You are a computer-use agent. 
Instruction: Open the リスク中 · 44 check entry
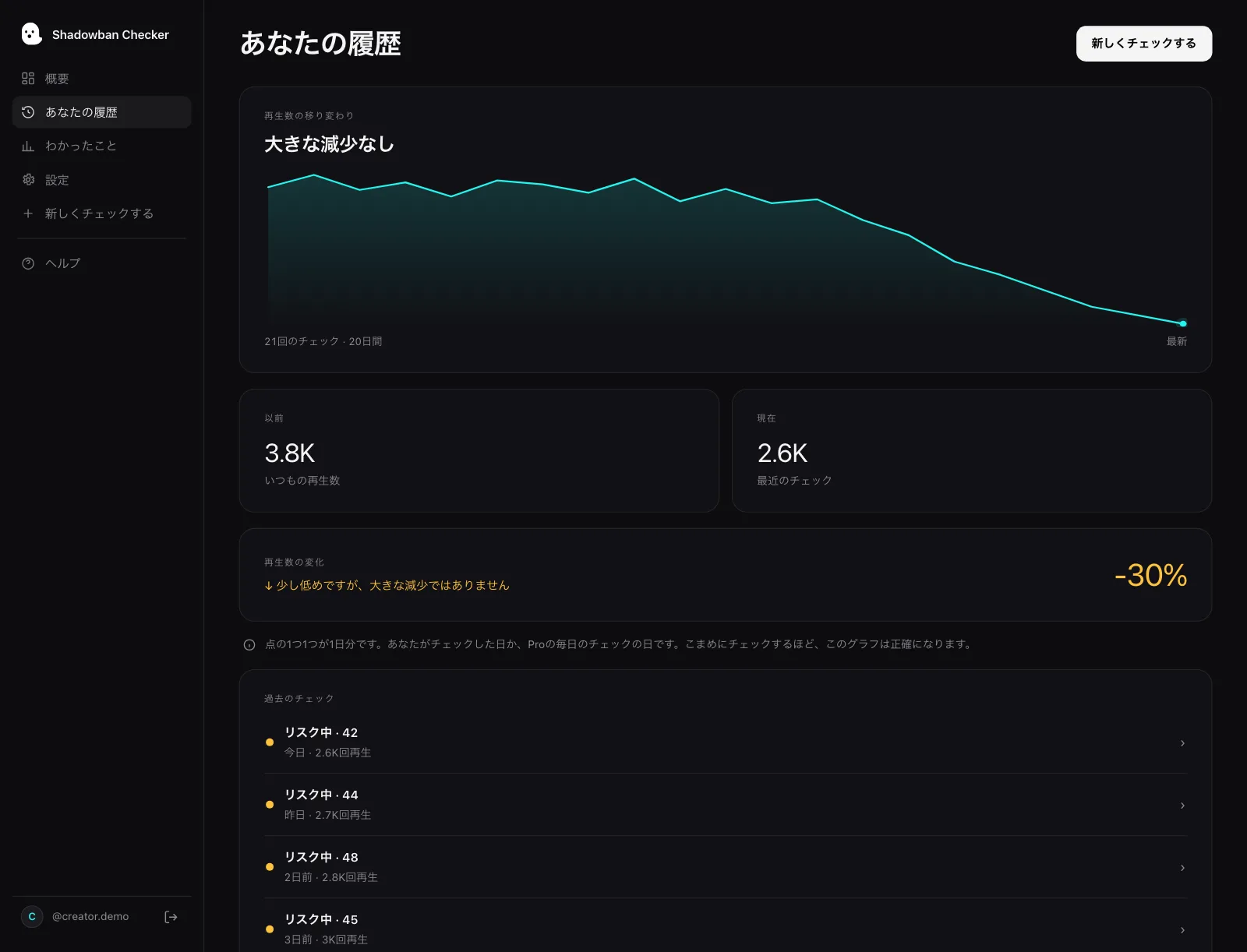726,805
